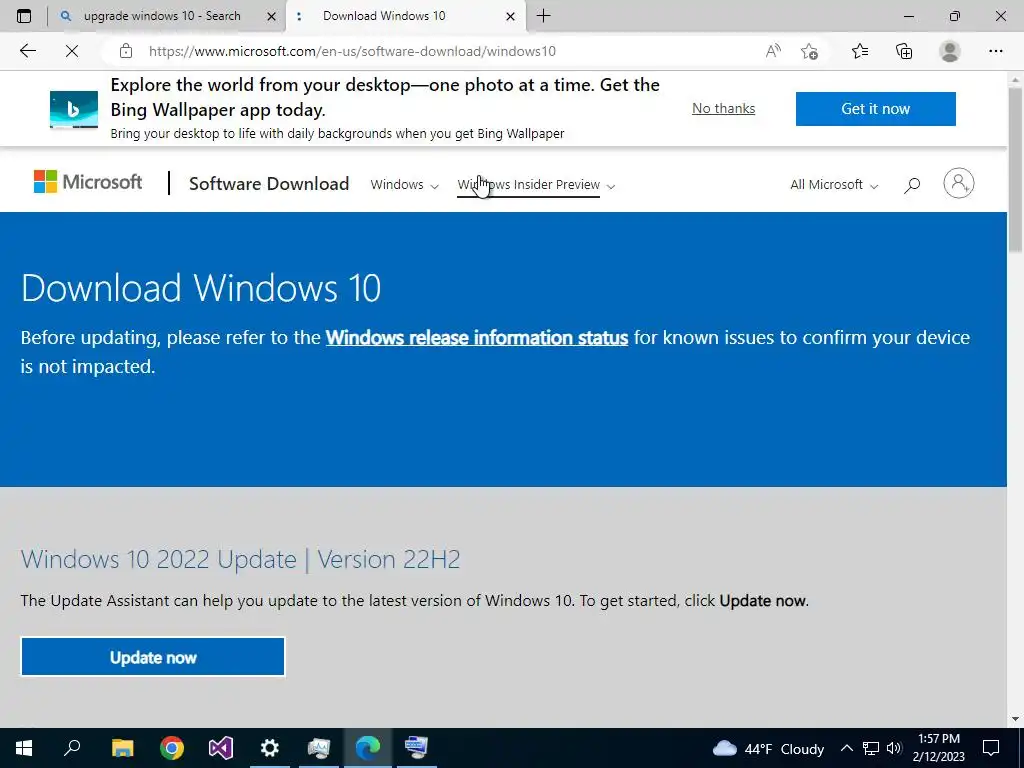
Task: View site information lock icon
Action: point(126,51)
